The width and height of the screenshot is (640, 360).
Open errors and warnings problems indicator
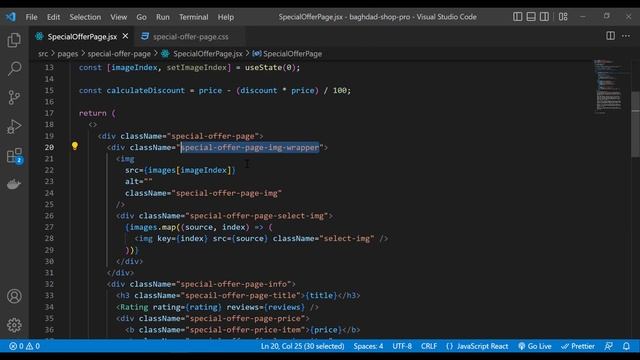coord(24,346)
